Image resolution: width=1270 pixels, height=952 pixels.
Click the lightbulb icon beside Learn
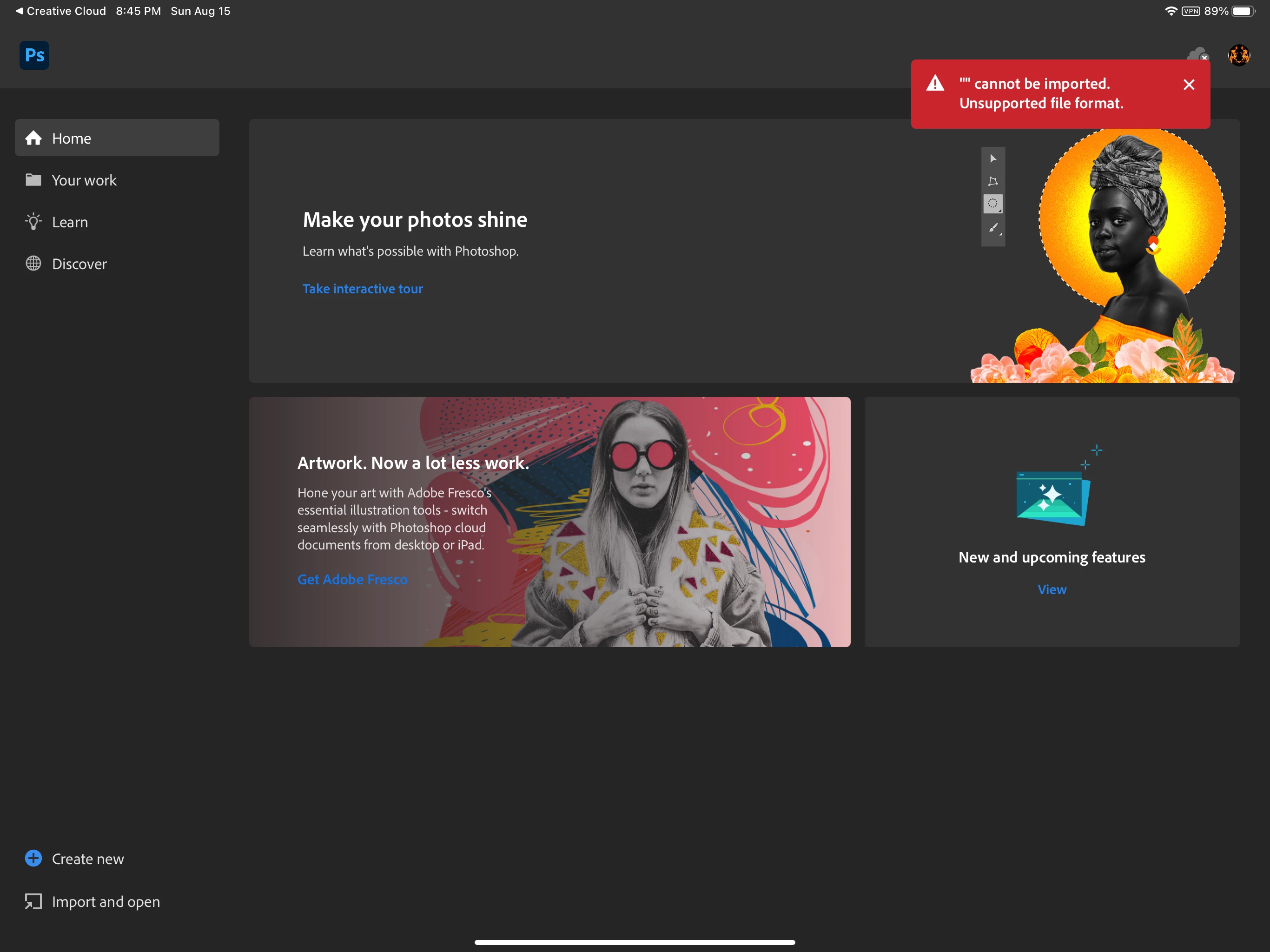33,222
